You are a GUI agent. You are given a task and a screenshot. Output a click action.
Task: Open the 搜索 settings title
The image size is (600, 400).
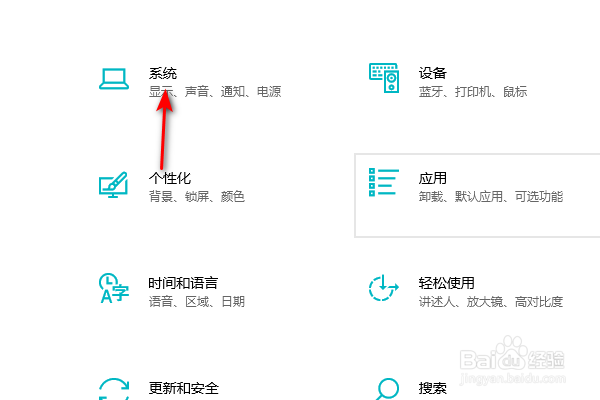click(x=433, y=388)
